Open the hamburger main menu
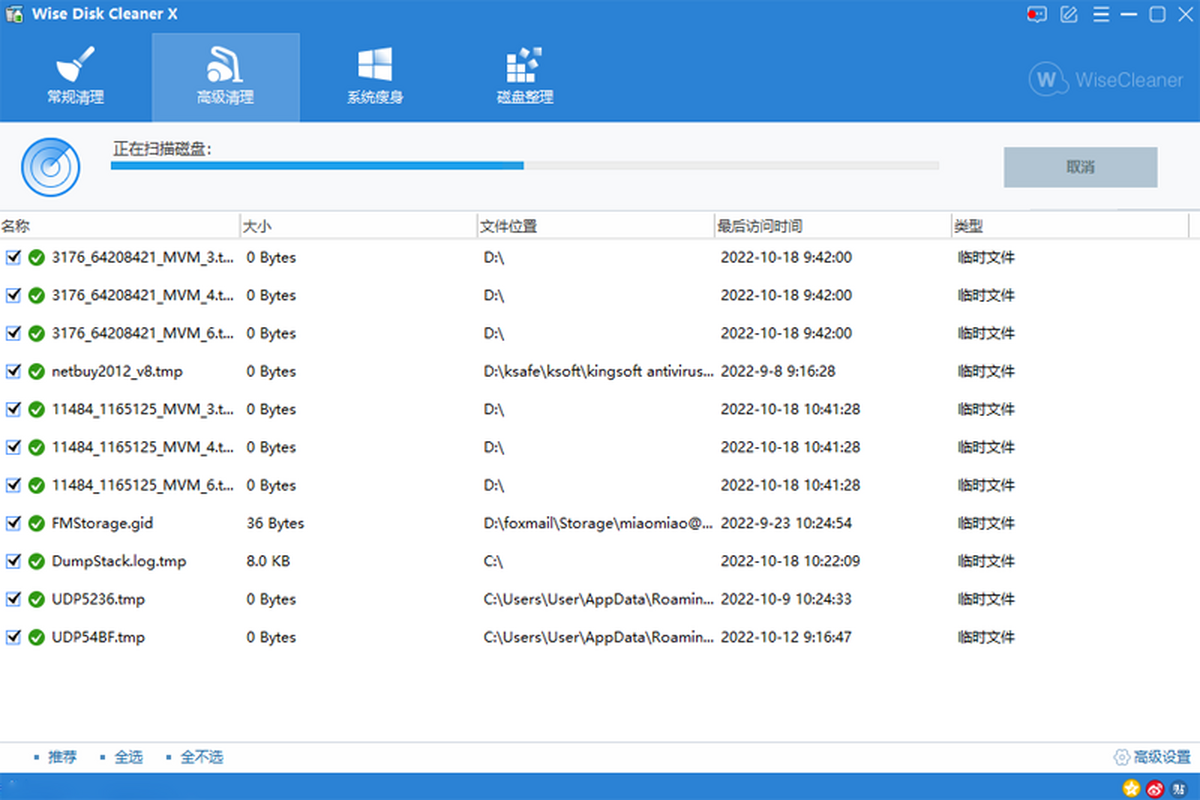Viewport: 1200px width, 800px height. (x=1100, y=14)
